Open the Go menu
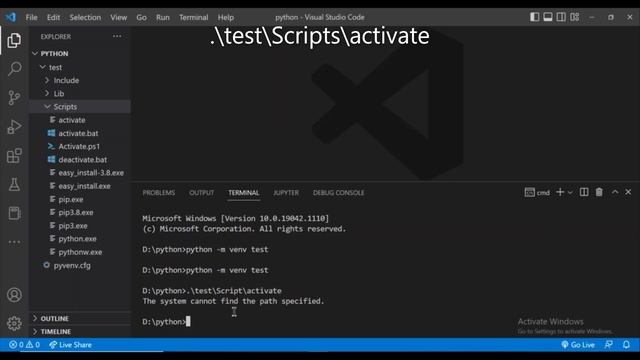 pos(141,17)
